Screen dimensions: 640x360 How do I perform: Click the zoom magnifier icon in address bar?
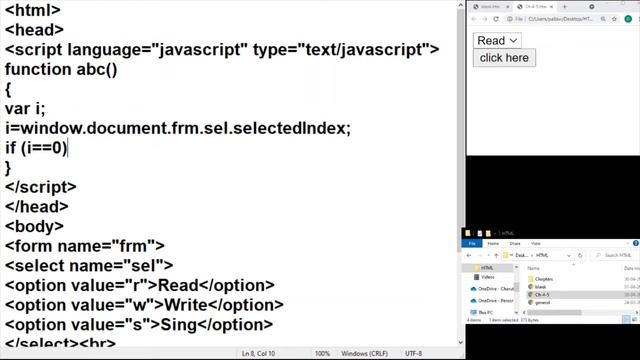click(603, 19)
